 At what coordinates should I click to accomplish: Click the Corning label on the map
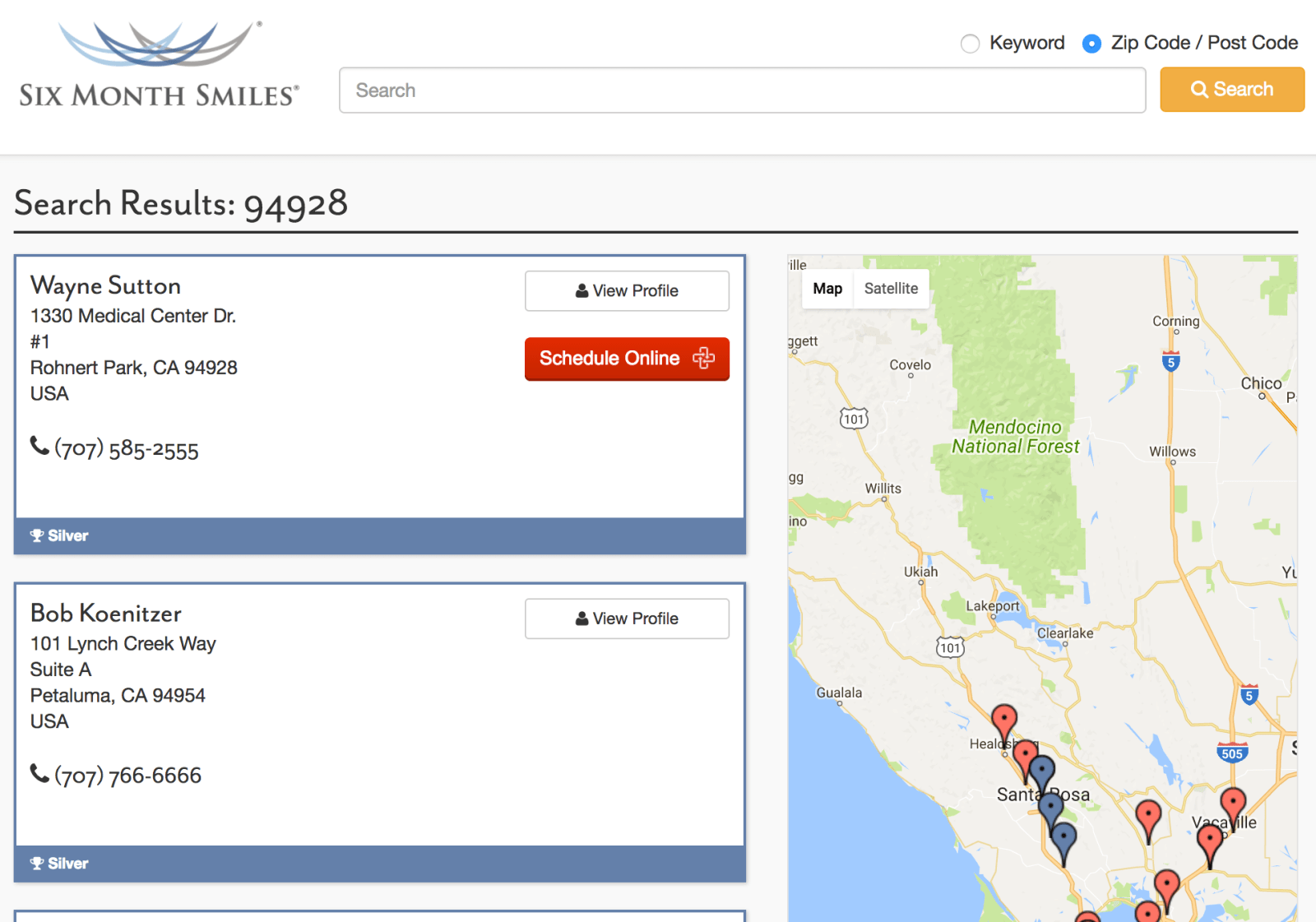point(1175,322)
